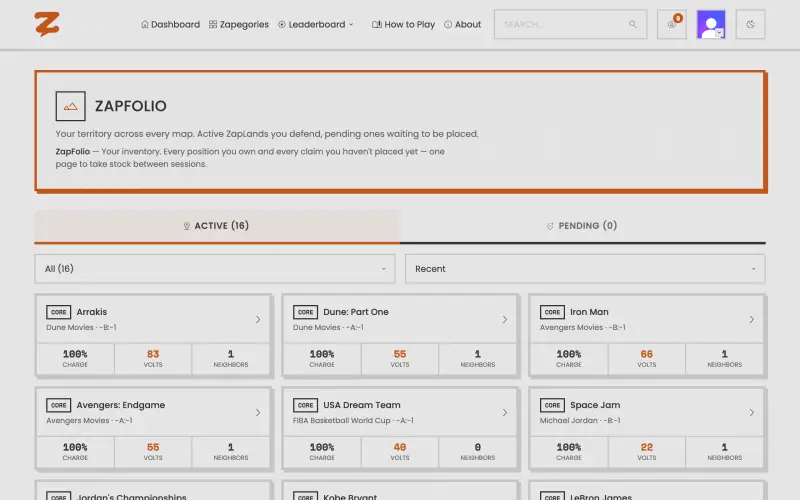Switch to the Active (16) tab
This screenshot has width=800, height=500.
coord(217,226)
